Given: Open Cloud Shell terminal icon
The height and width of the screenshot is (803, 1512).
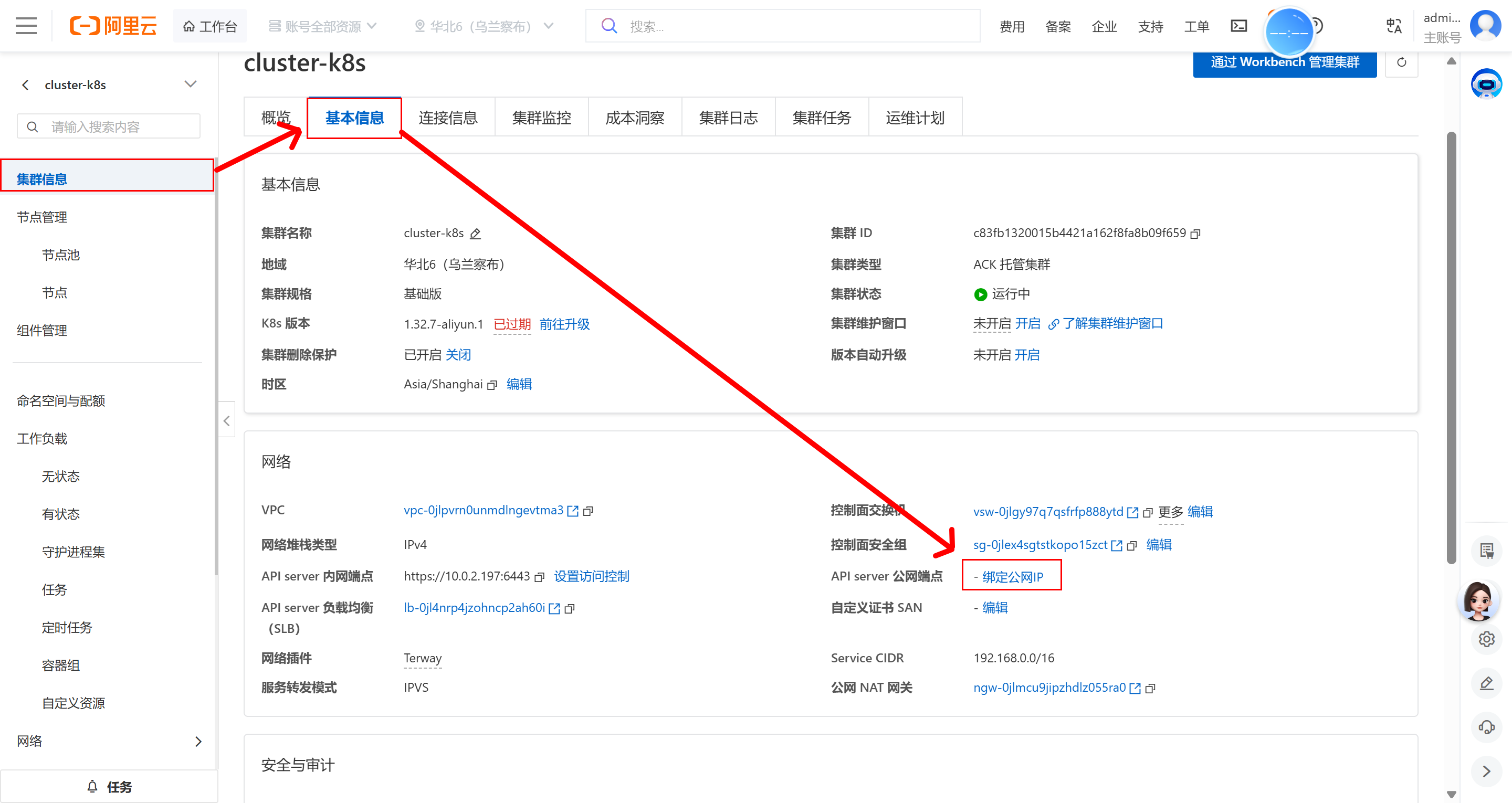Looking at the screenshot, I should point(1238,26).
